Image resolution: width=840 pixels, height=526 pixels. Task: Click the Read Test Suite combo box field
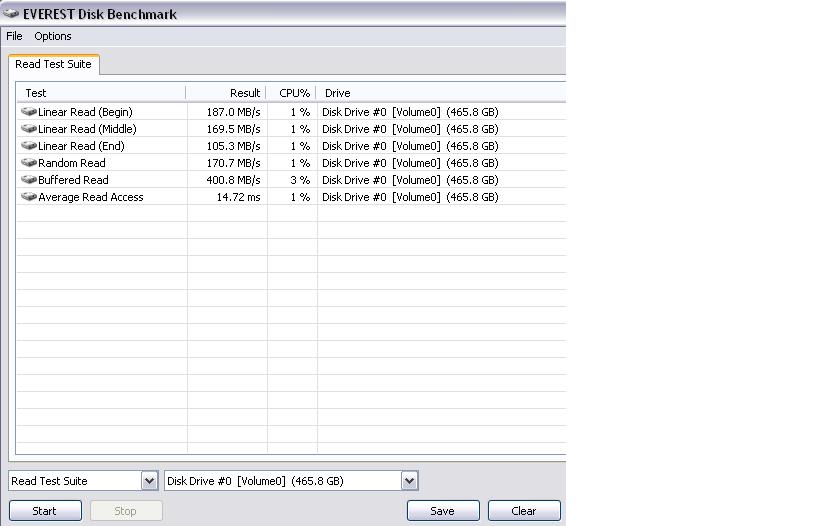(83, 480)
